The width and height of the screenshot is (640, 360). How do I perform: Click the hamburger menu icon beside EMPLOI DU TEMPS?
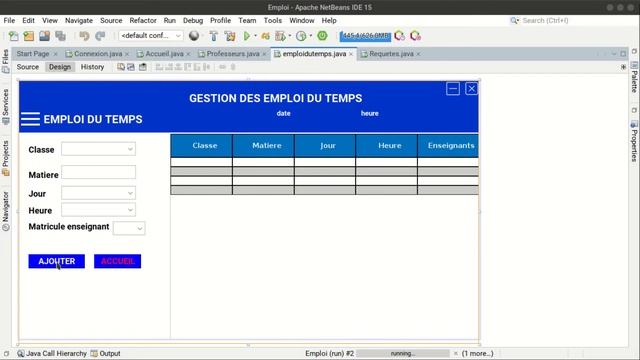tap(30, 119)
